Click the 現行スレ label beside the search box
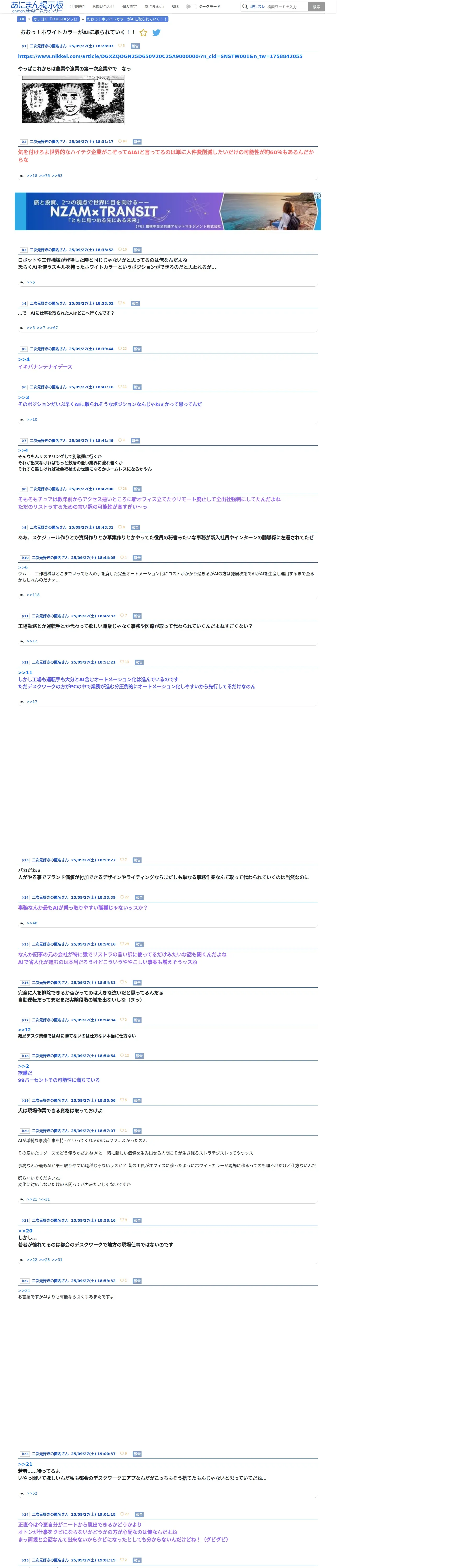The image size is (474, 1568). click(x=257, y=7)
